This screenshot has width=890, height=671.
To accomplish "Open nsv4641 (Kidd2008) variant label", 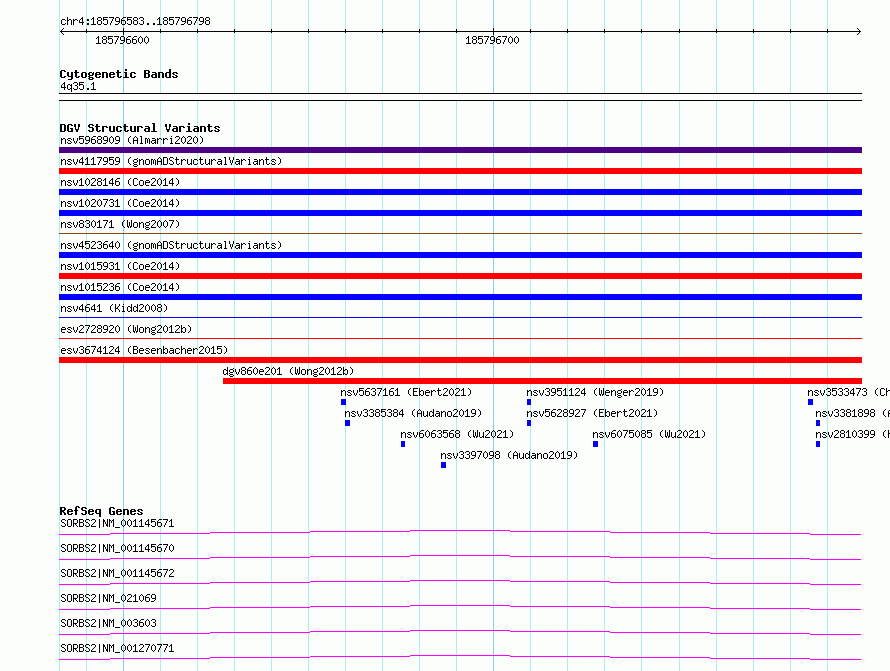I will [114, 308].
